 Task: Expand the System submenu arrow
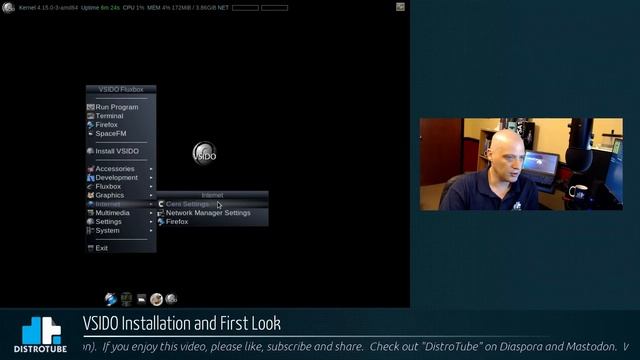[151, 231]
